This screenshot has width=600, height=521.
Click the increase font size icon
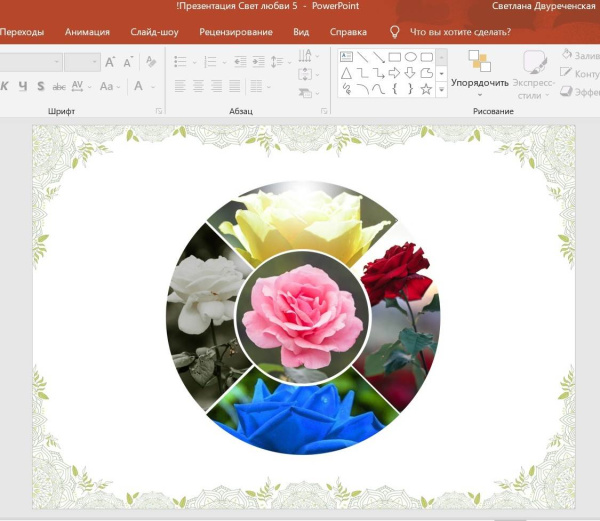(110, 62)
